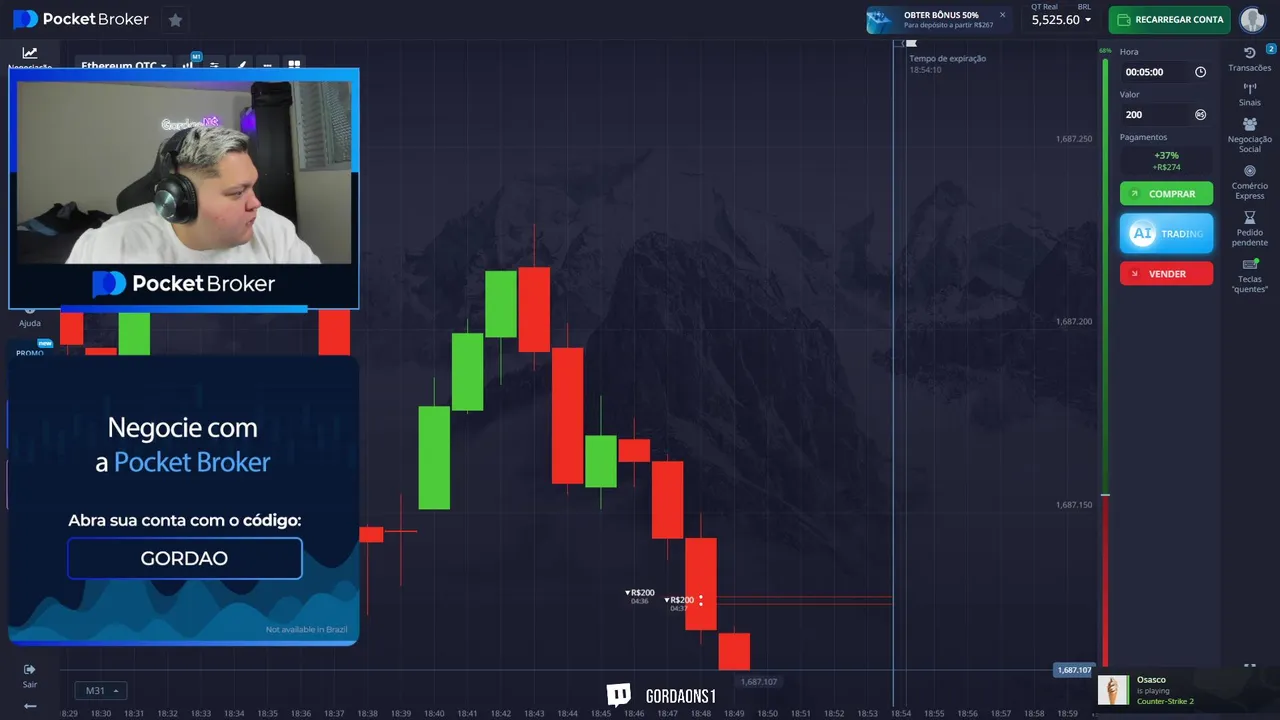The width and height of the screenshot is (1280, 720).
Task: Click the 1,687.250 price axis label
Action: pyautogui.click(x=1074, y=139)
